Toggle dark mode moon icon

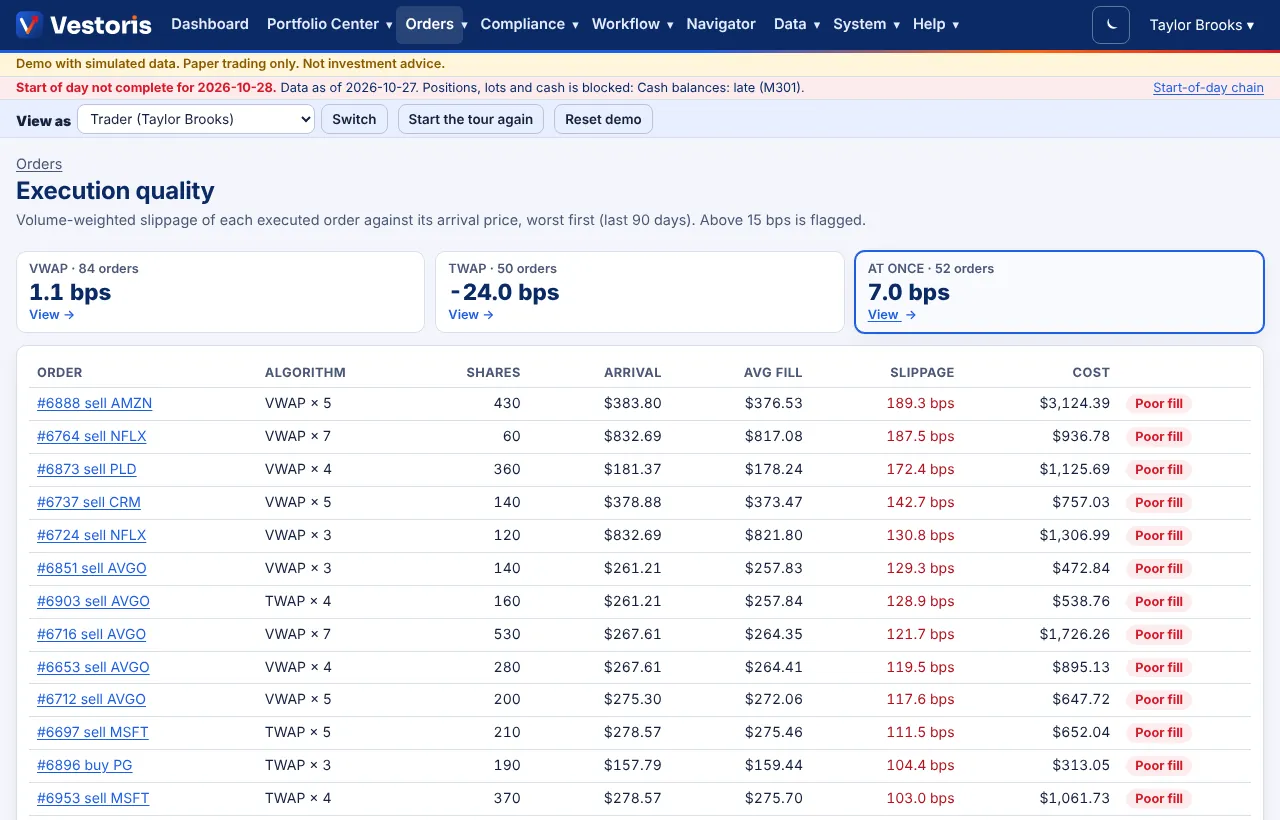(1111, 24)
